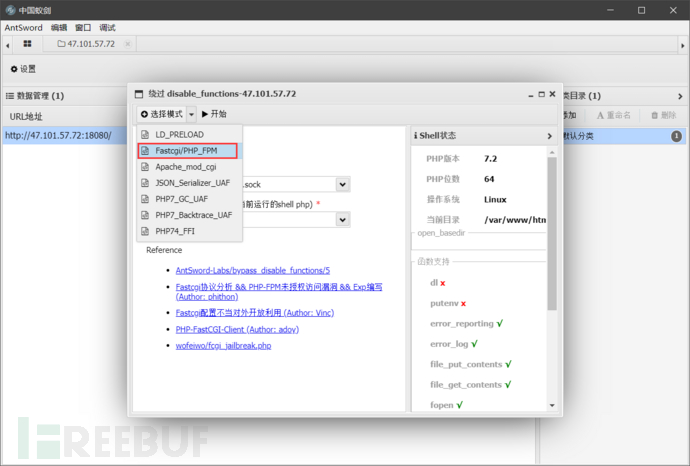Click the file_put_contents function entry

tap(471, 364)
